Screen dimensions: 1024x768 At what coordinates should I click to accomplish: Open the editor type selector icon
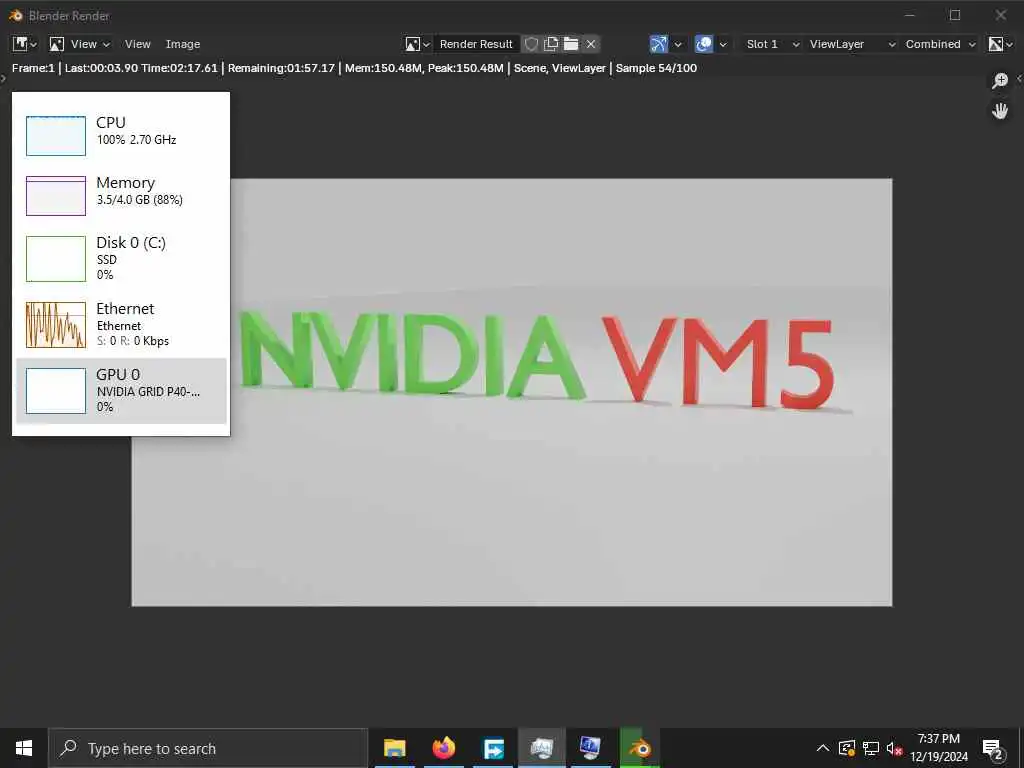(x=24, y=44)
